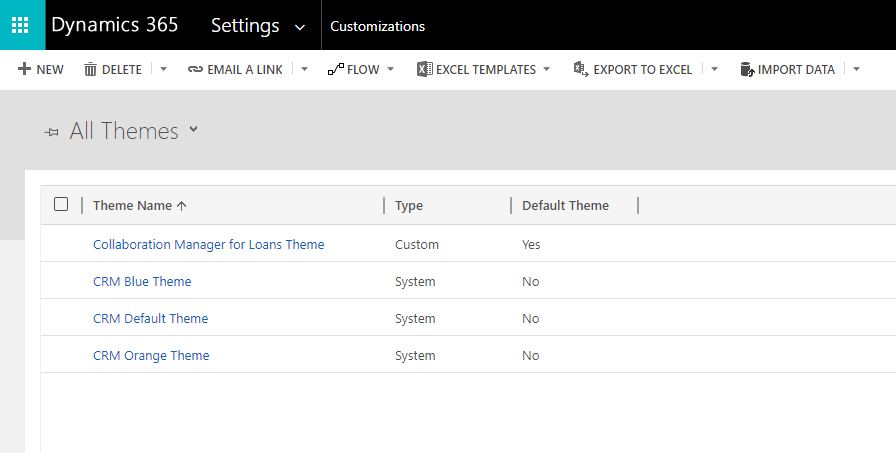
Task: Select the Custom type cell
Action: point(417,244)
